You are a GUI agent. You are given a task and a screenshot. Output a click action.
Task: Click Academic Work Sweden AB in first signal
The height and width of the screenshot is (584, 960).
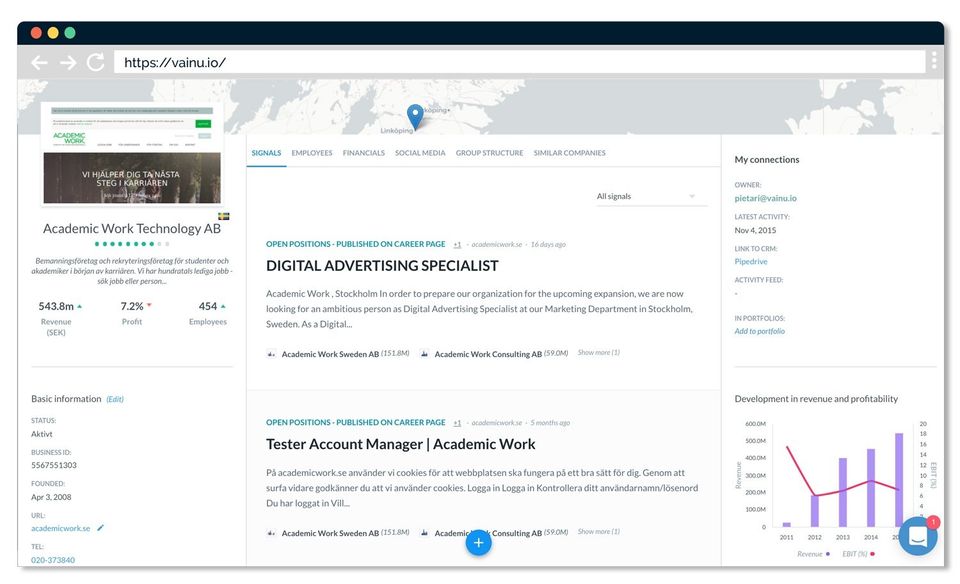coord(330,354)
